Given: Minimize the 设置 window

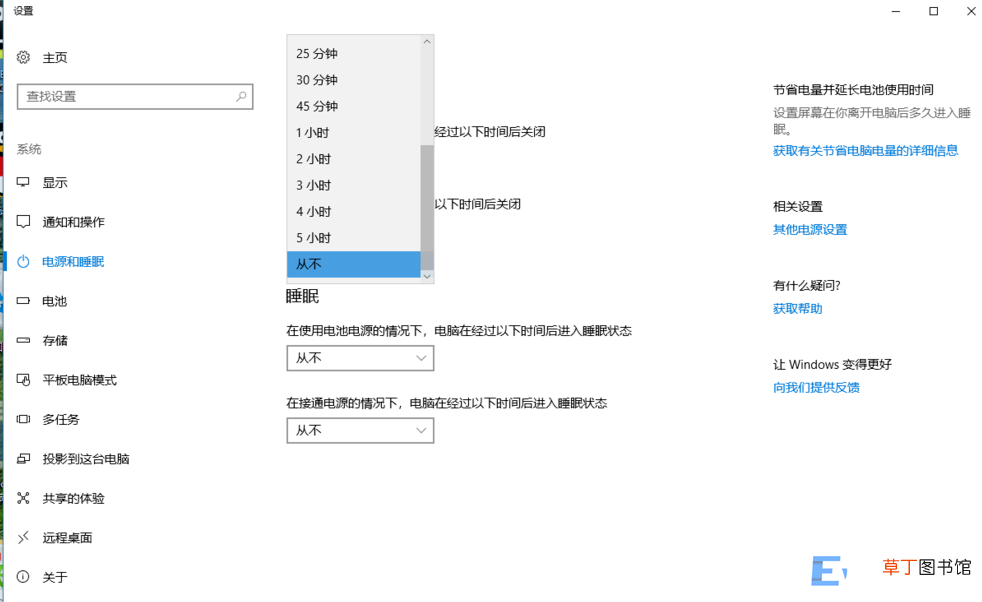Looking at the screenshot, I should click(896, 11).
